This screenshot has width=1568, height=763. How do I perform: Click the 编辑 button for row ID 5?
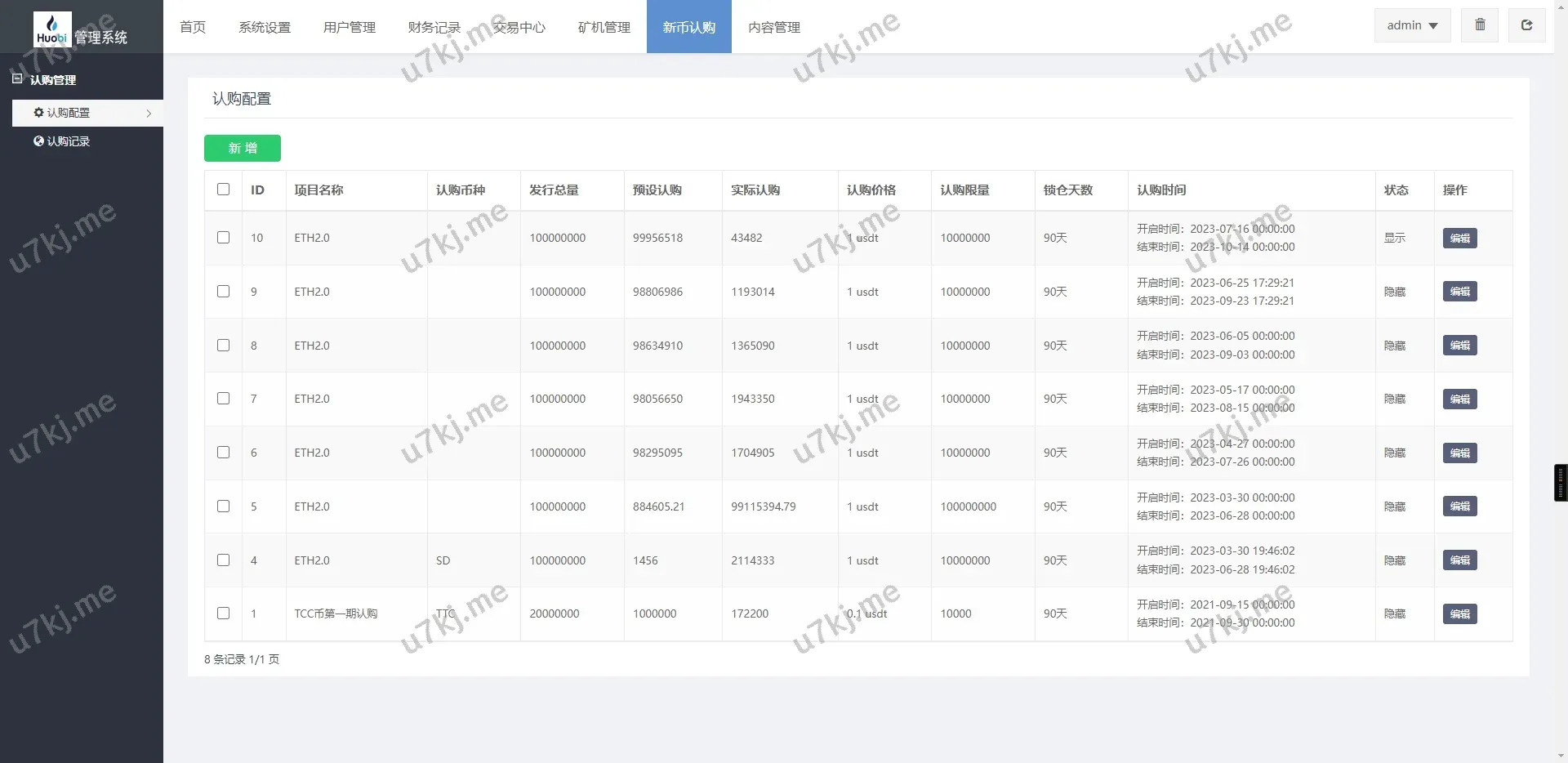click(x=1459, y=506)
